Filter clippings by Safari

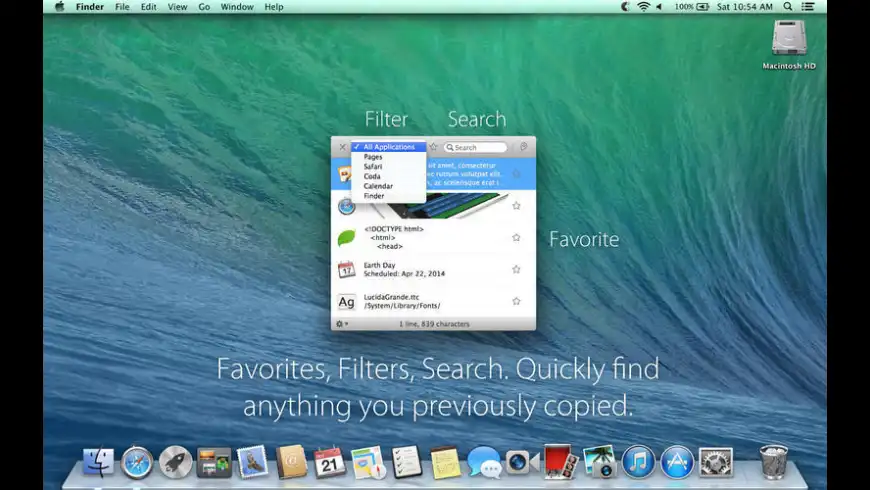(388, 166)
